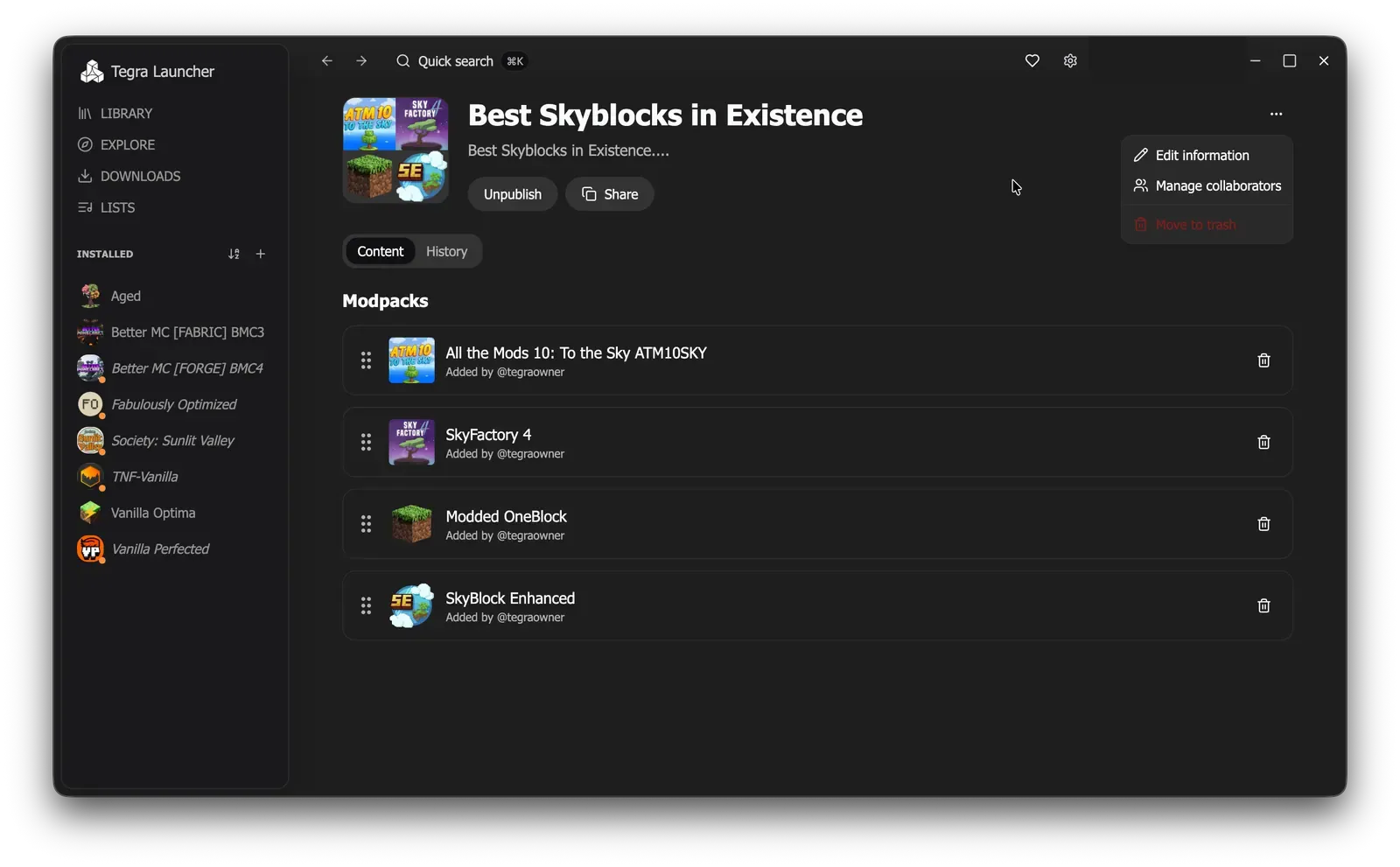The width and height of the screenshot is (1400, 867).
Task: Go forward with the right arrow
Action: click(361, 60)
